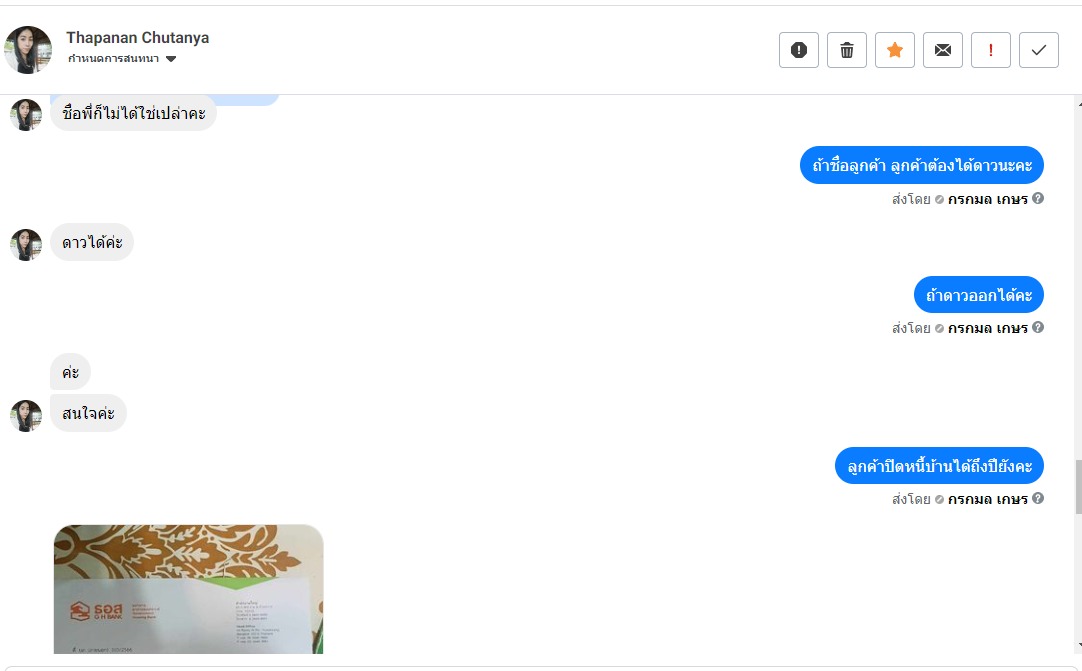Open Thapanan Chutanya header profile picture

[28, 50]
